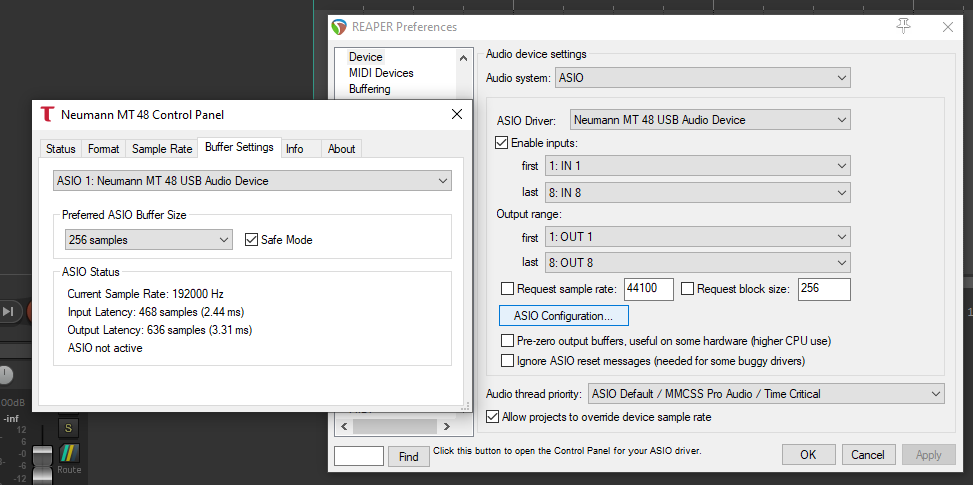Select the Buffer Settings tab
This screenshot has height=485, width=973.
tap(239, 148)
